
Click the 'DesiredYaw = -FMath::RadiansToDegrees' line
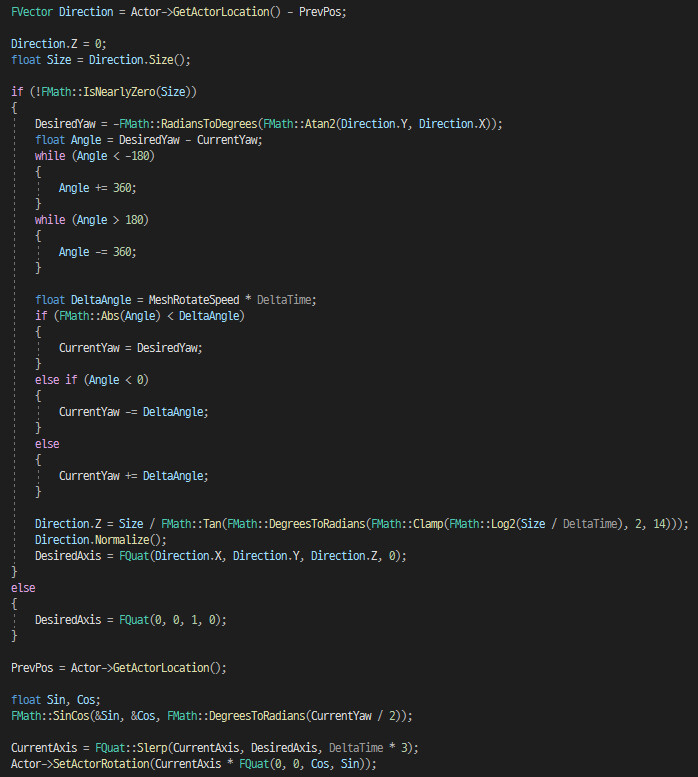(x=268, y=124)
